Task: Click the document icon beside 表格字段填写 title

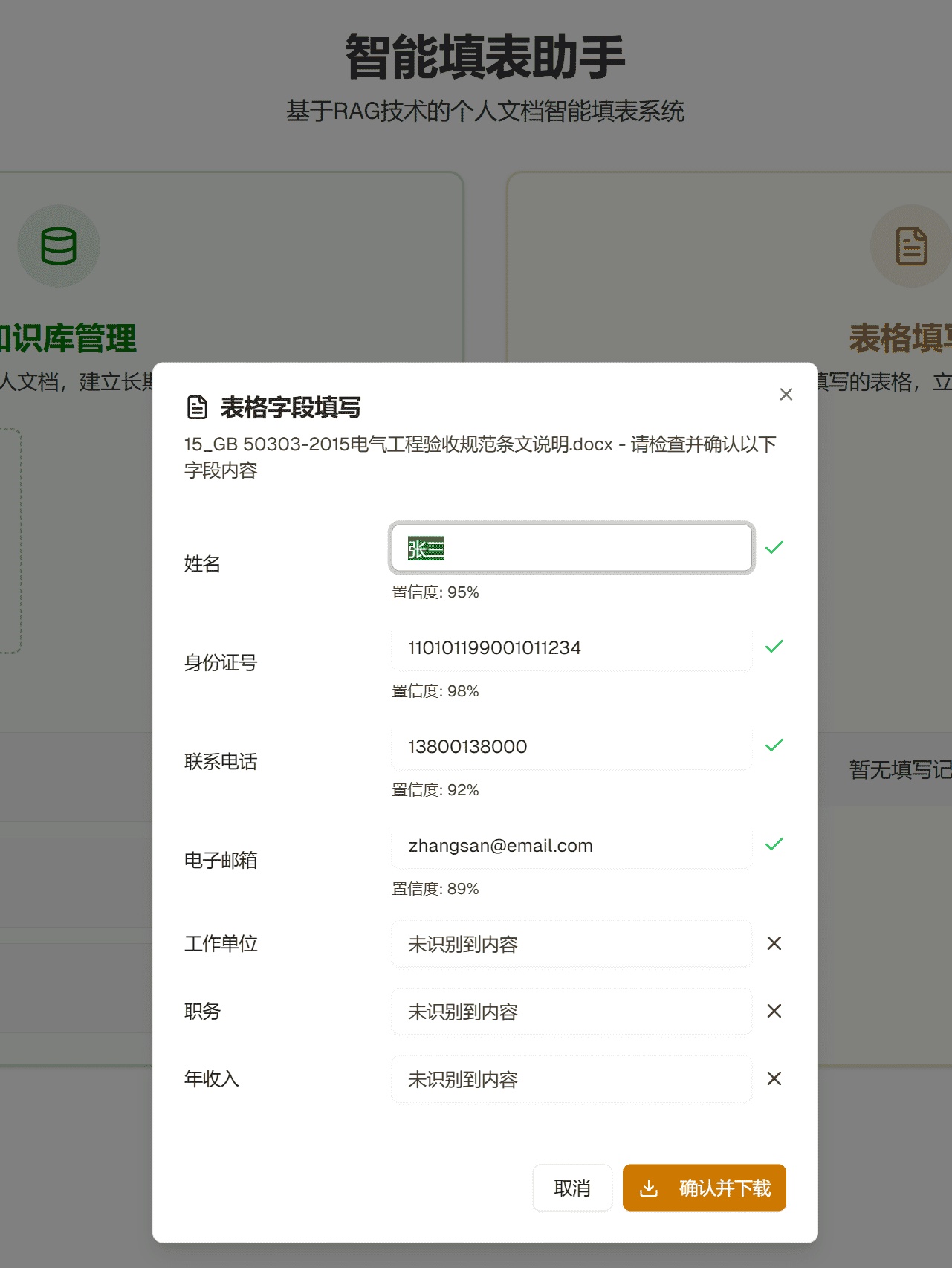Action: click(197, 407)
